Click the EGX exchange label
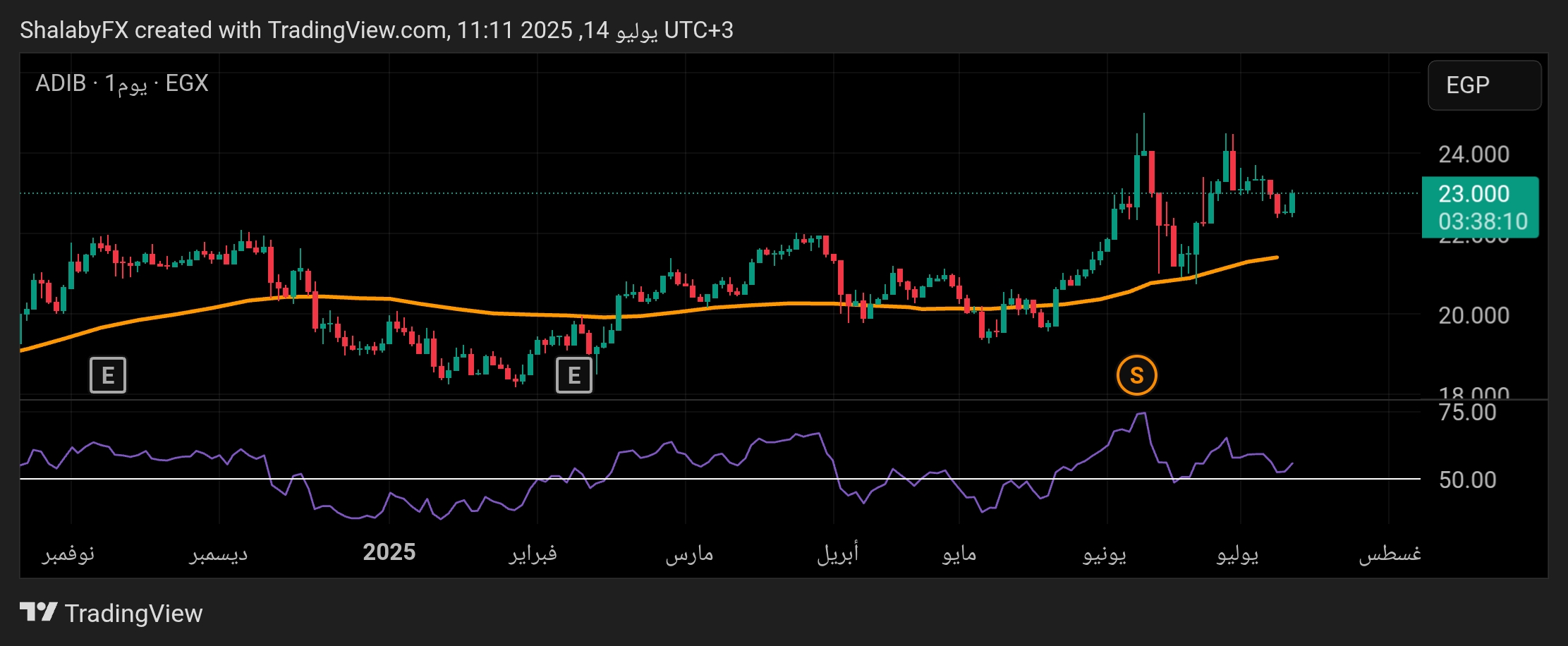 click(187, 83)
